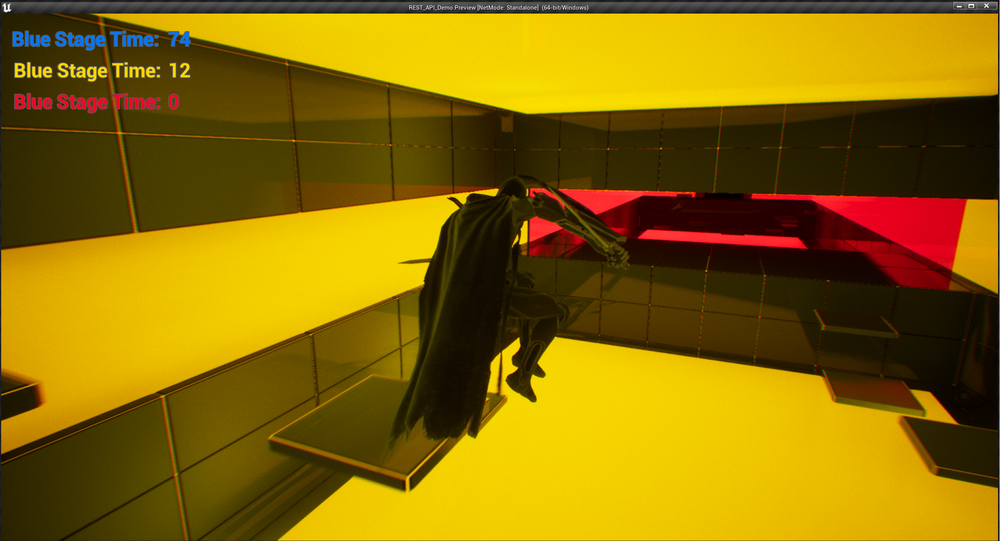Click the red timer value 0
Screen dimensions: 1000x541
pyautogui.click(x=174, y=102)
